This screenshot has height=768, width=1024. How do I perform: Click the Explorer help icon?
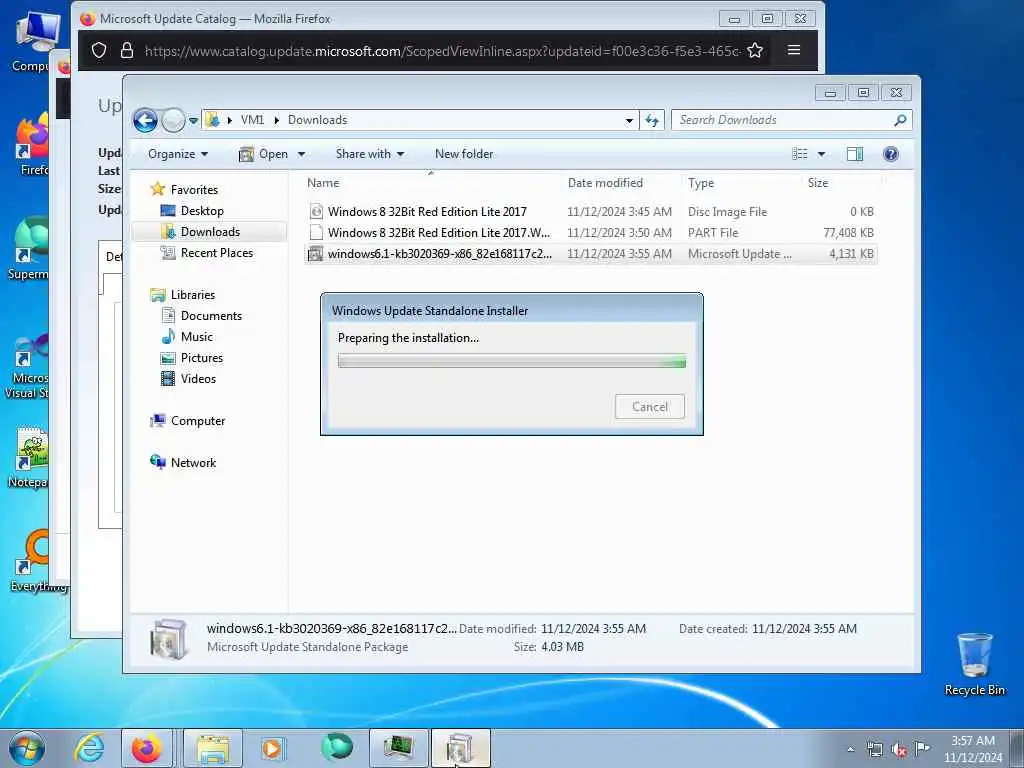(x=890, y=154)
